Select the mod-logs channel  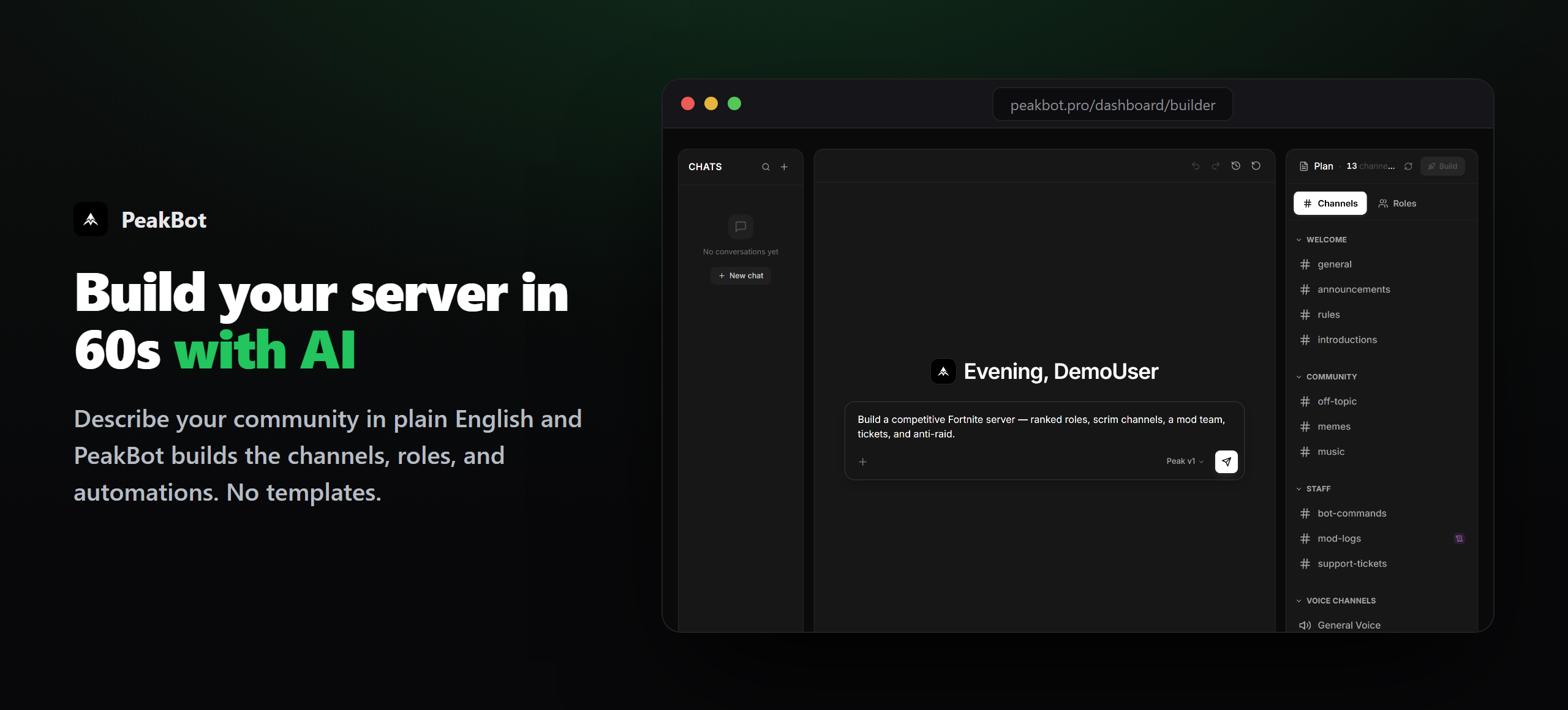[x=1382, y=539]
